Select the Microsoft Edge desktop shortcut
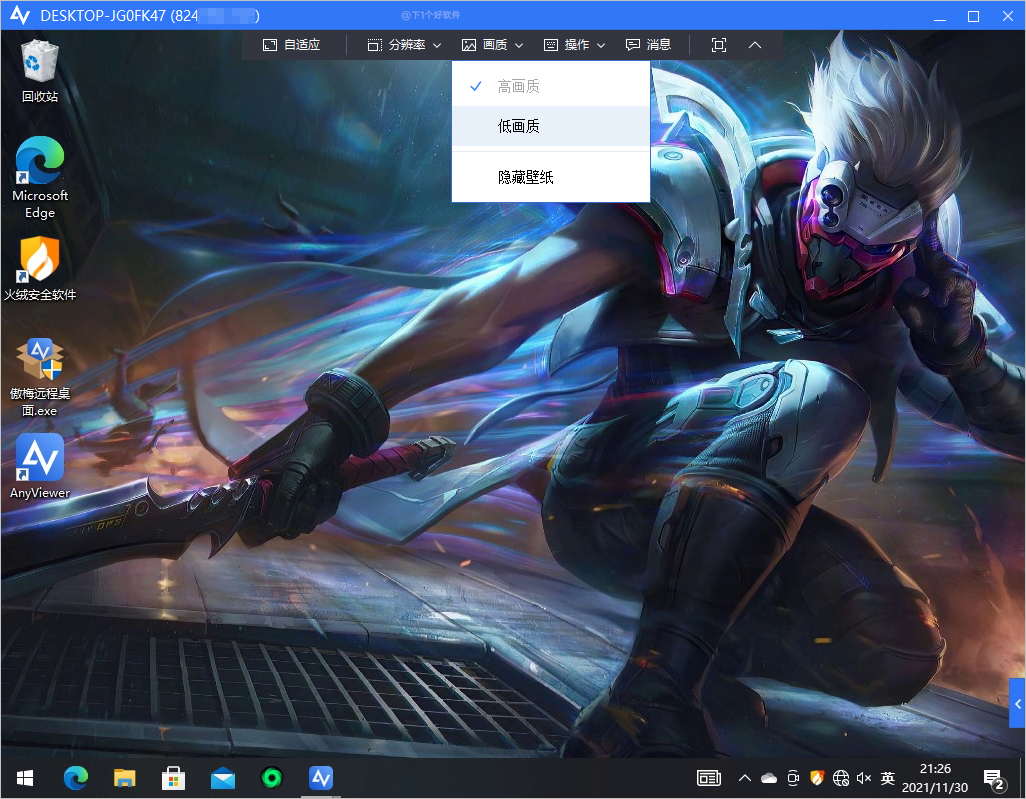Screen dimensions: 1026x799 40,177
